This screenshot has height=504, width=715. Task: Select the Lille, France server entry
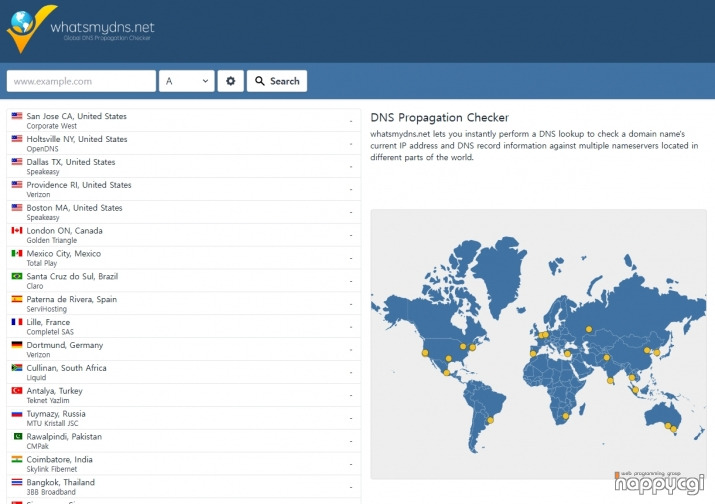click(184, 327)
